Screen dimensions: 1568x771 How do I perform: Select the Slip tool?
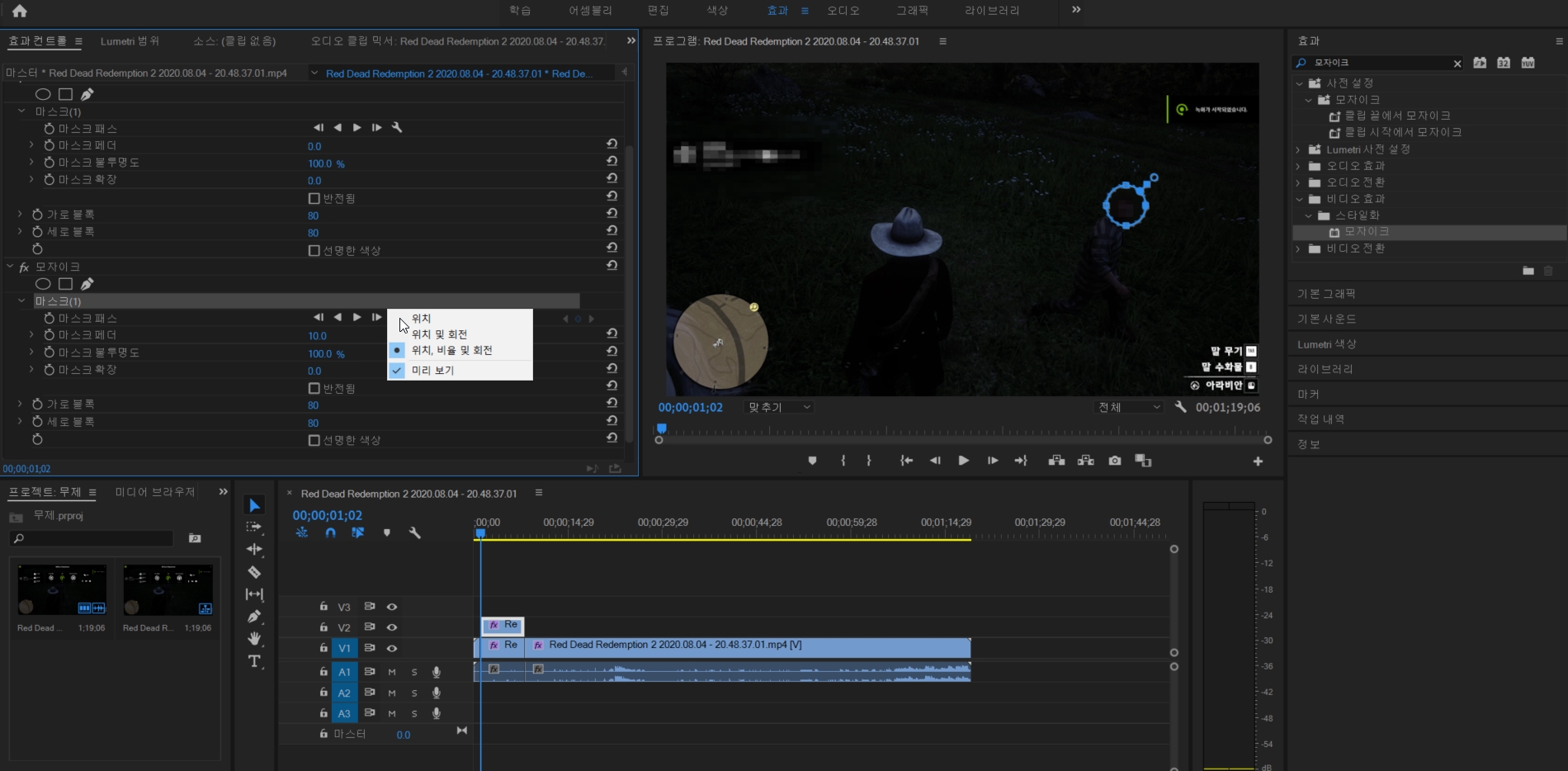(254, 594)
